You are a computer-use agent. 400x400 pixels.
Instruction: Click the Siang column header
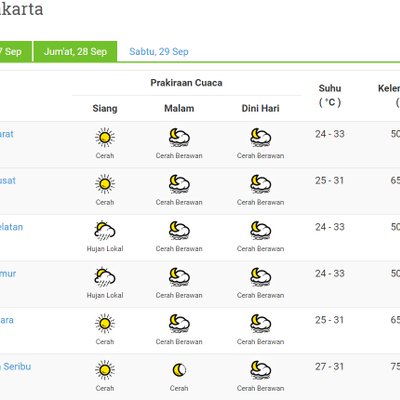click(x=105, y=108)
